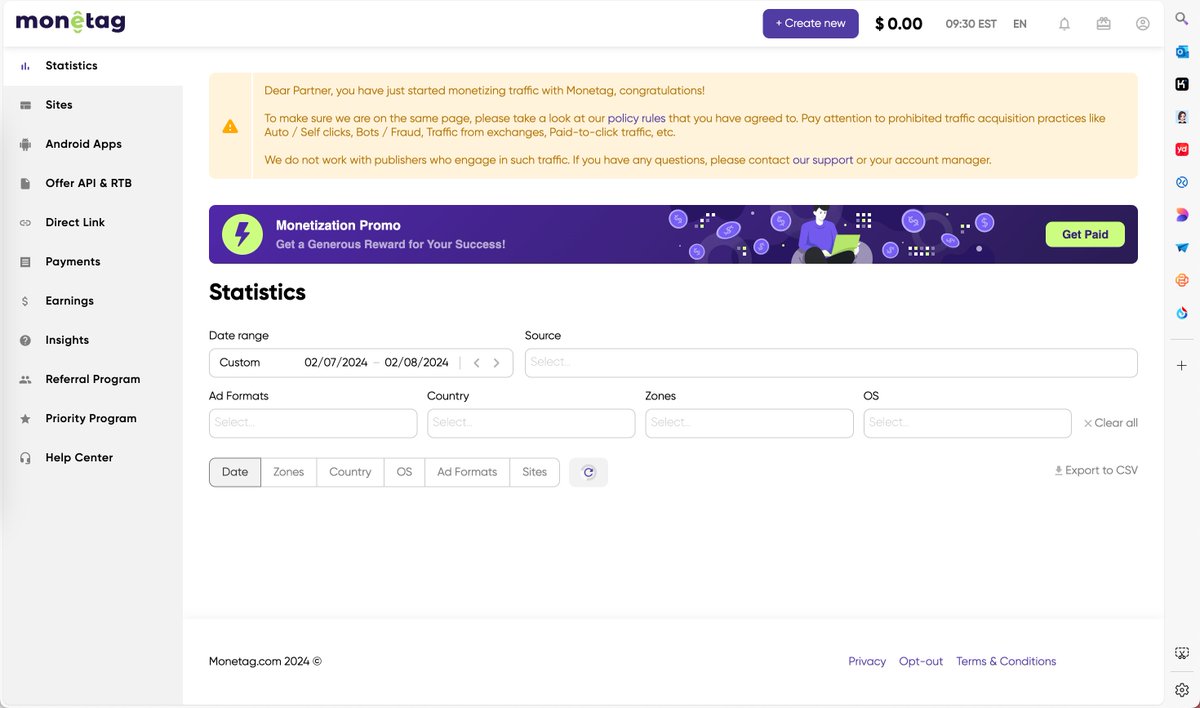Open browser sidebar settings gear icon
Screen dimensions: 1200x708
click(1182, 689)
